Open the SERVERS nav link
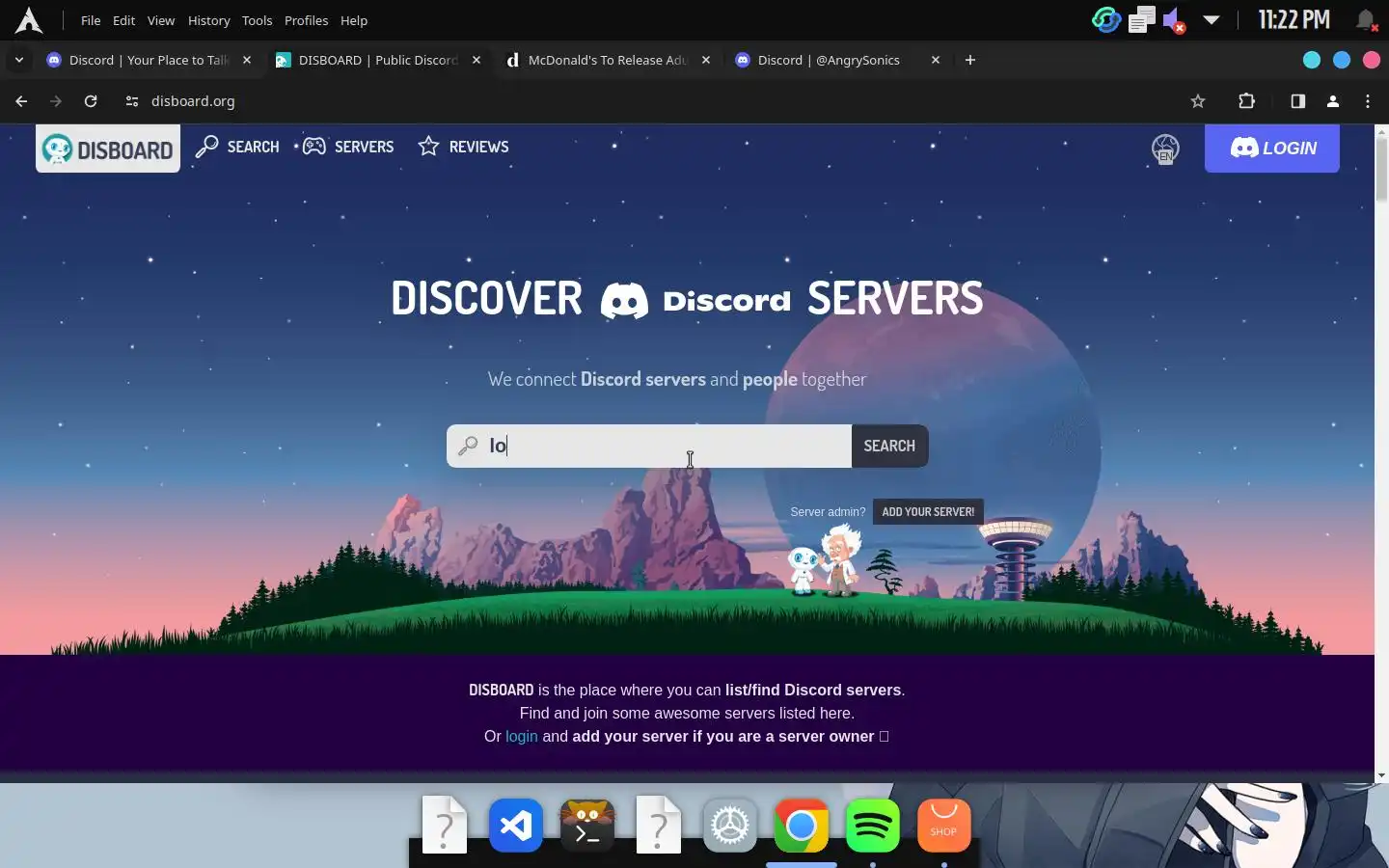The image size is (1389, 868). click(348, 147)
